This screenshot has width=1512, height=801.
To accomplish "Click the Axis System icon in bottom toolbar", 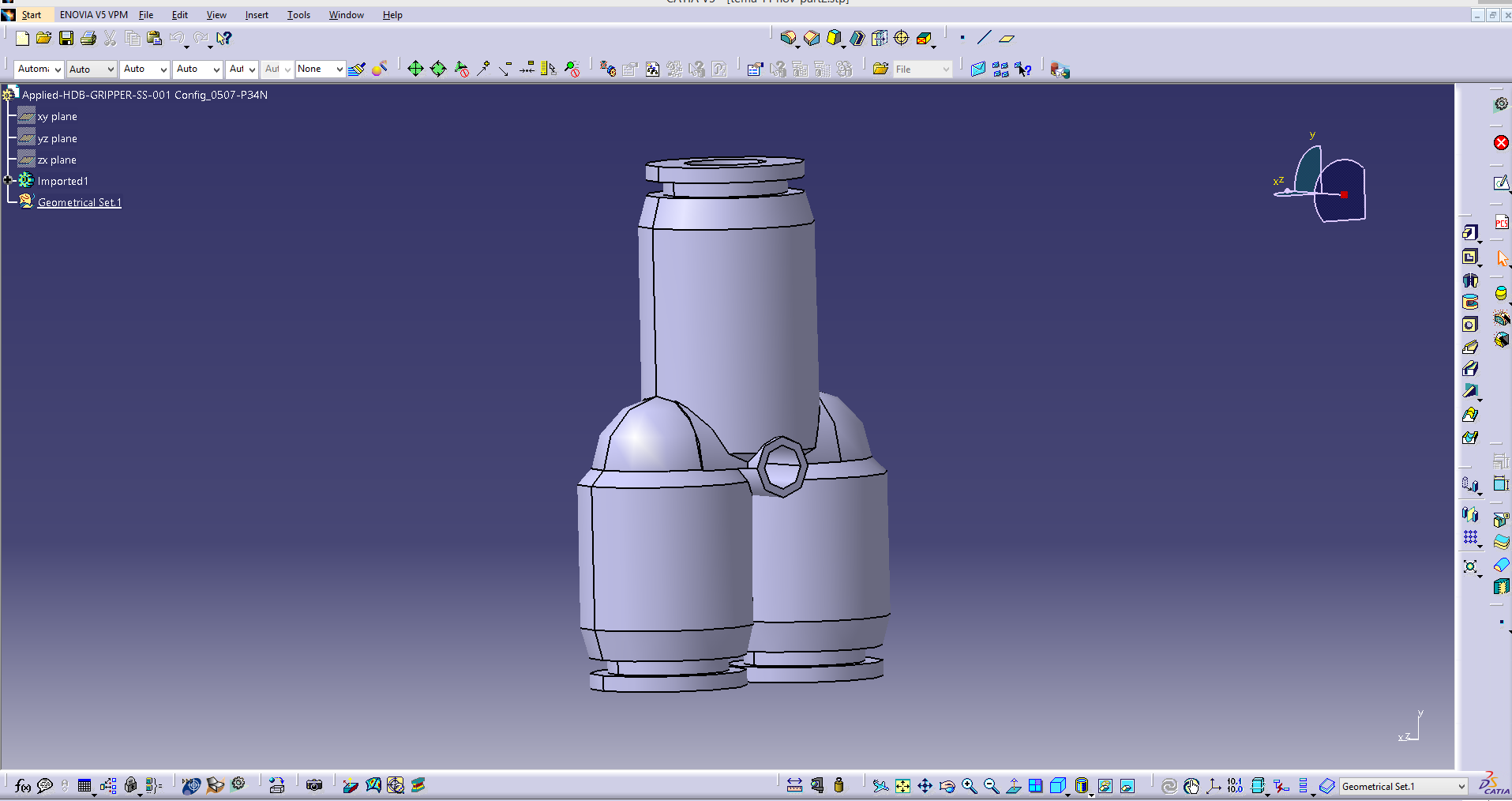I will [1214, 786].
